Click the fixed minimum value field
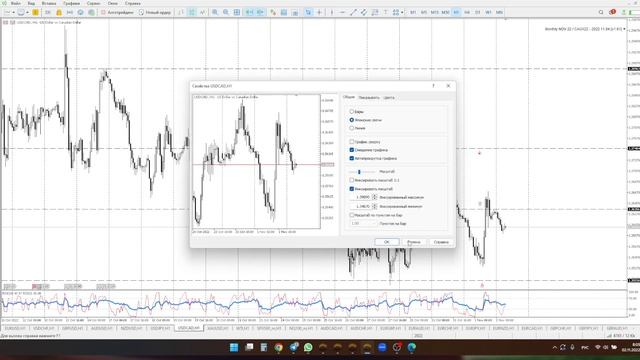This screenshot has width=640, height=360. click(x=361, y=207)
